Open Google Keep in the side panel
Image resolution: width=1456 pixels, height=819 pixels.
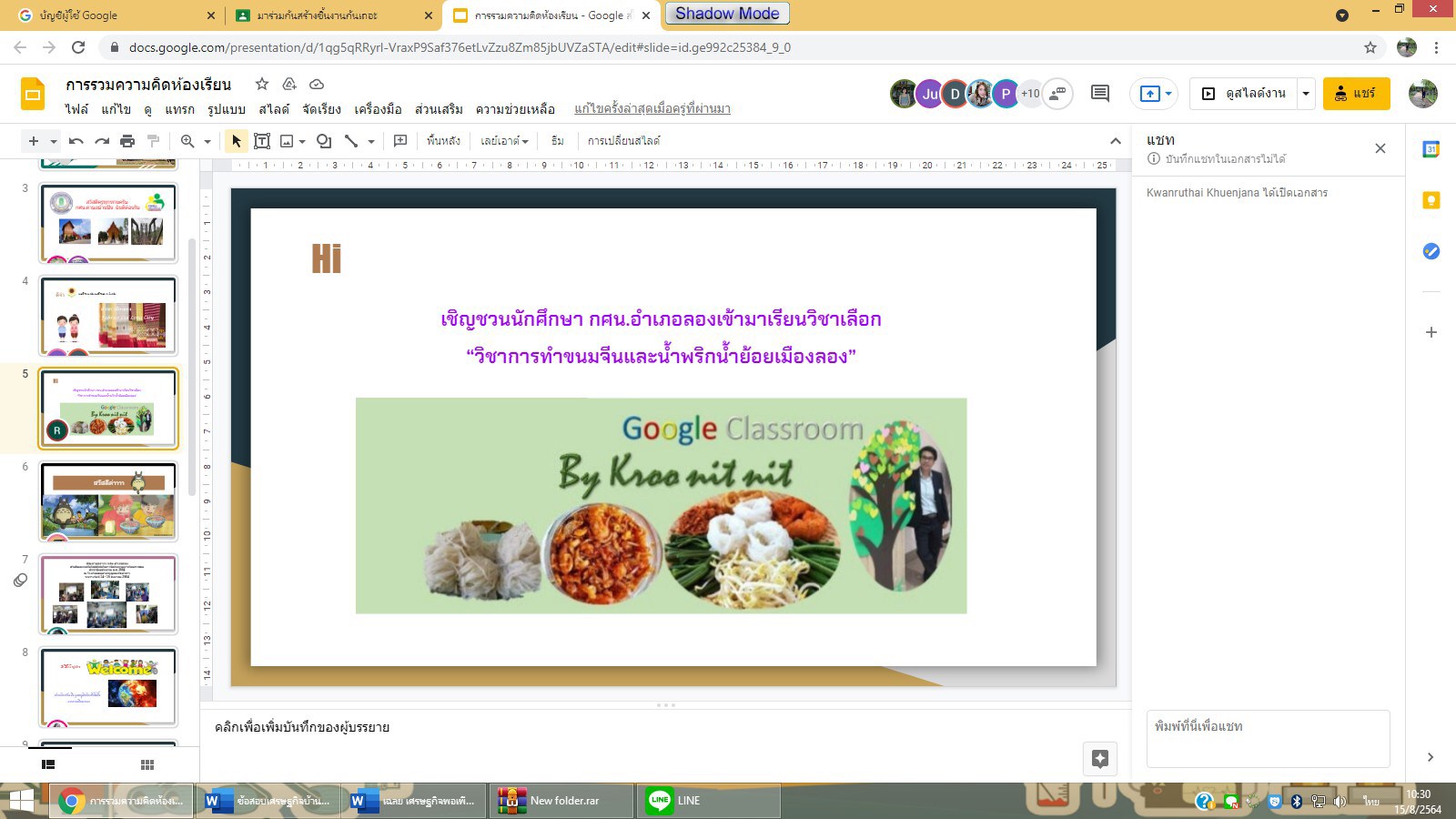[1431, 200]
